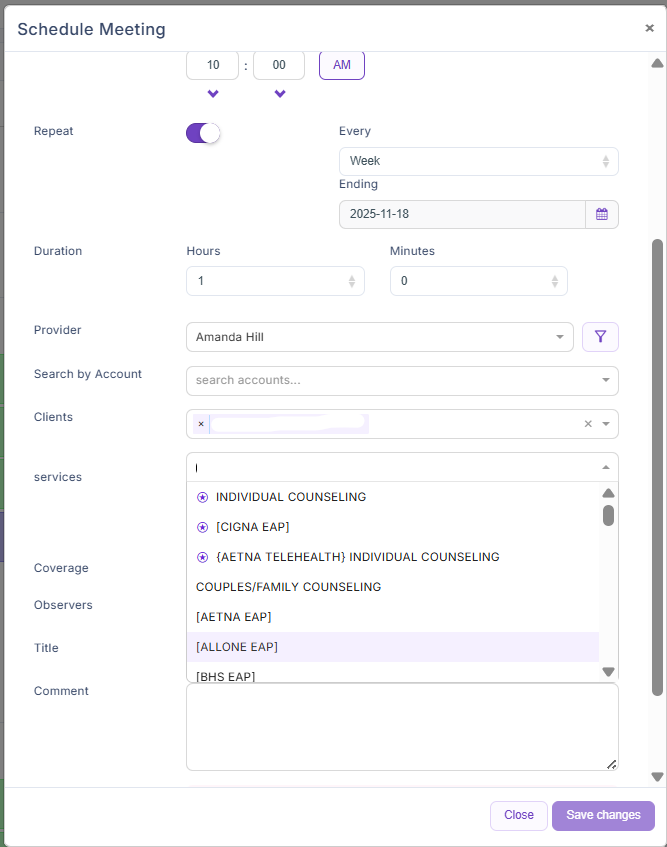Open the Every Week frequency dropdown
The width and height of the screenshot is (667, 847).
point(478,161)
